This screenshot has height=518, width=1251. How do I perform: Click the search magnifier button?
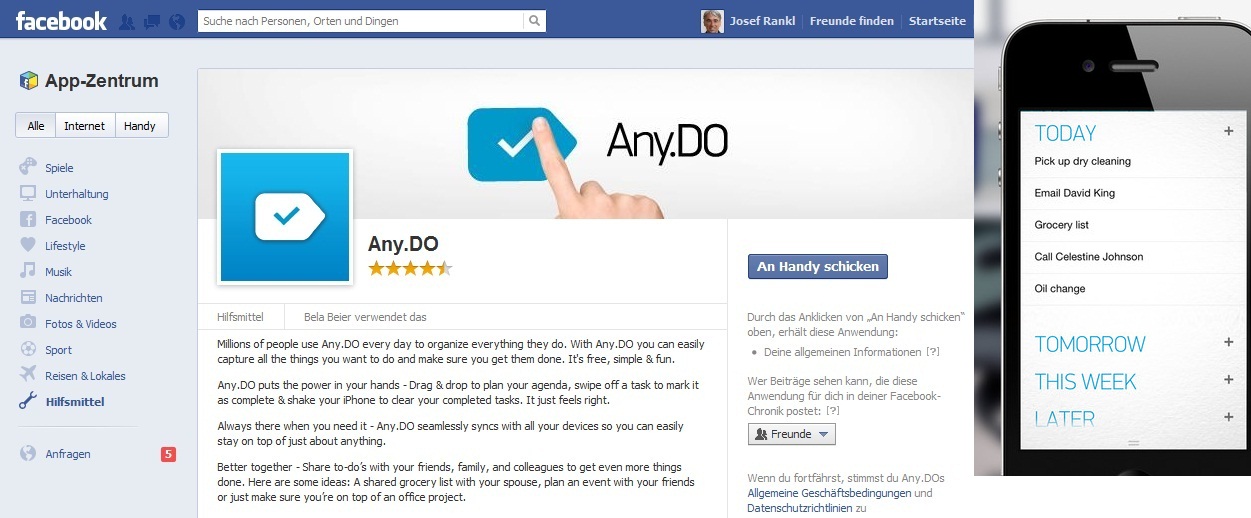535,20
